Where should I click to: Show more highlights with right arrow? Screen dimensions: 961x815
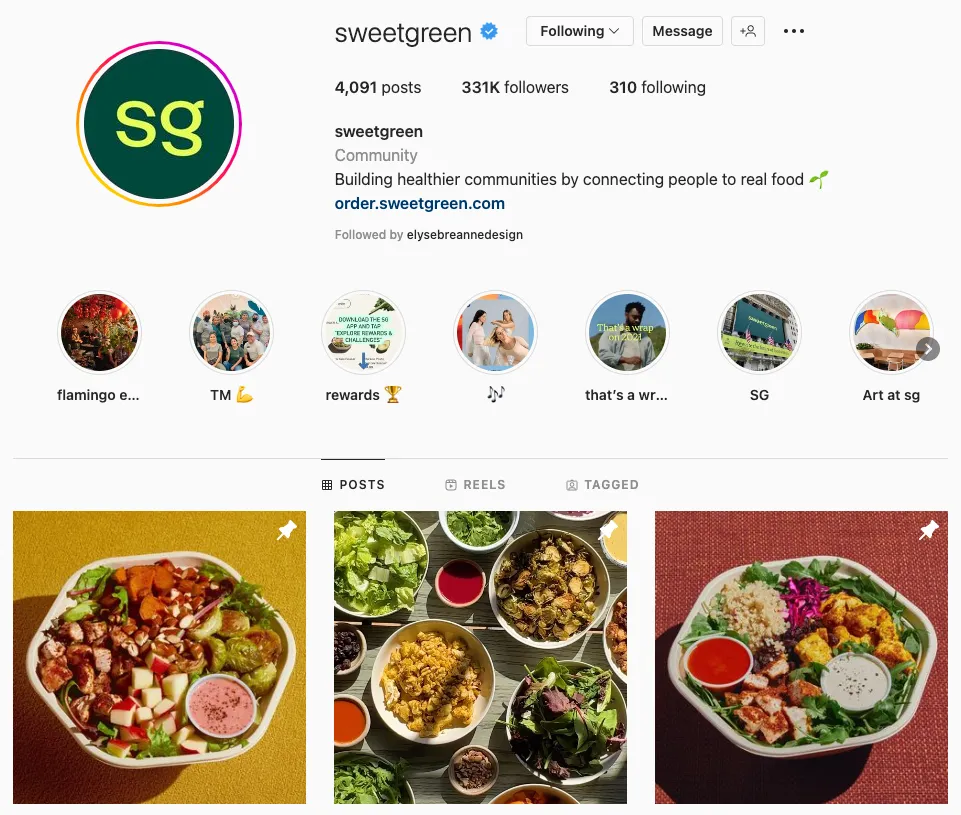click(x=928, y=349)
